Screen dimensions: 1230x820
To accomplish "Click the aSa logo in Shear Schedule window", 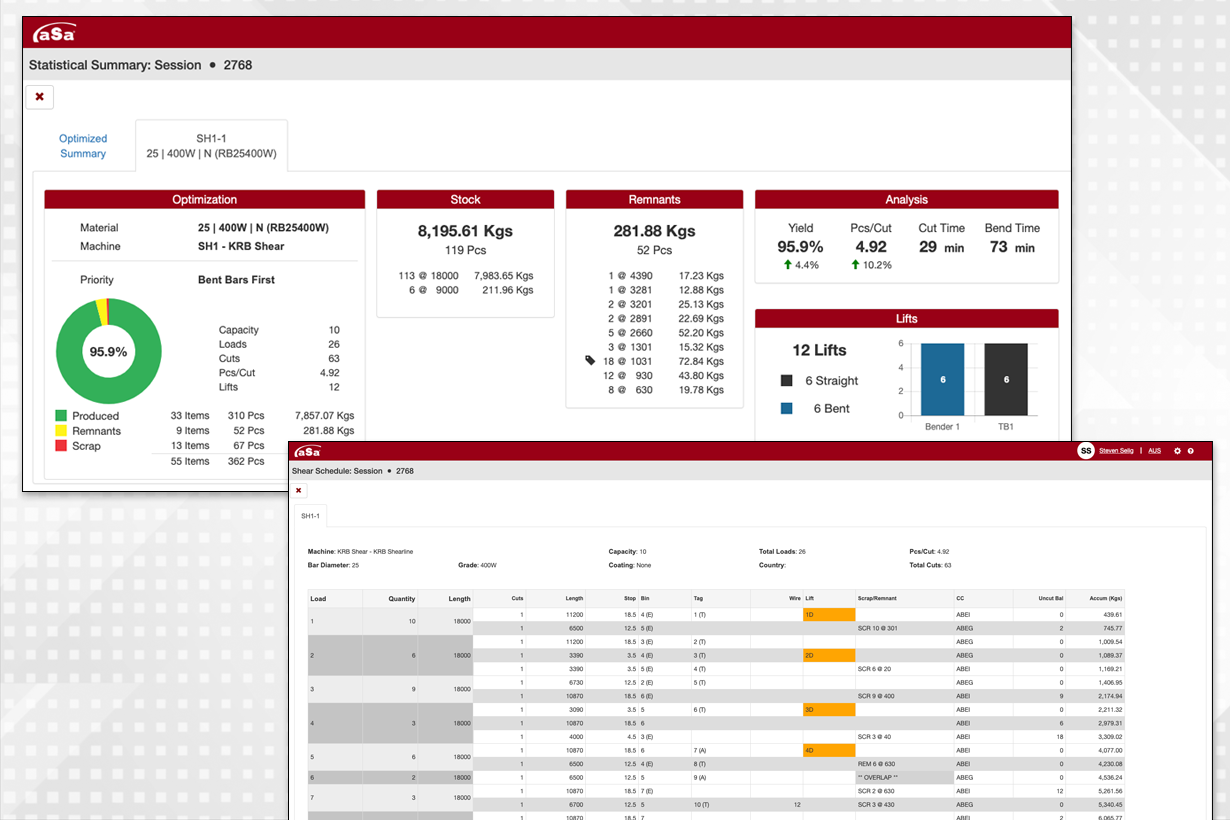I will pyautogui.click(x=307, y=452).
